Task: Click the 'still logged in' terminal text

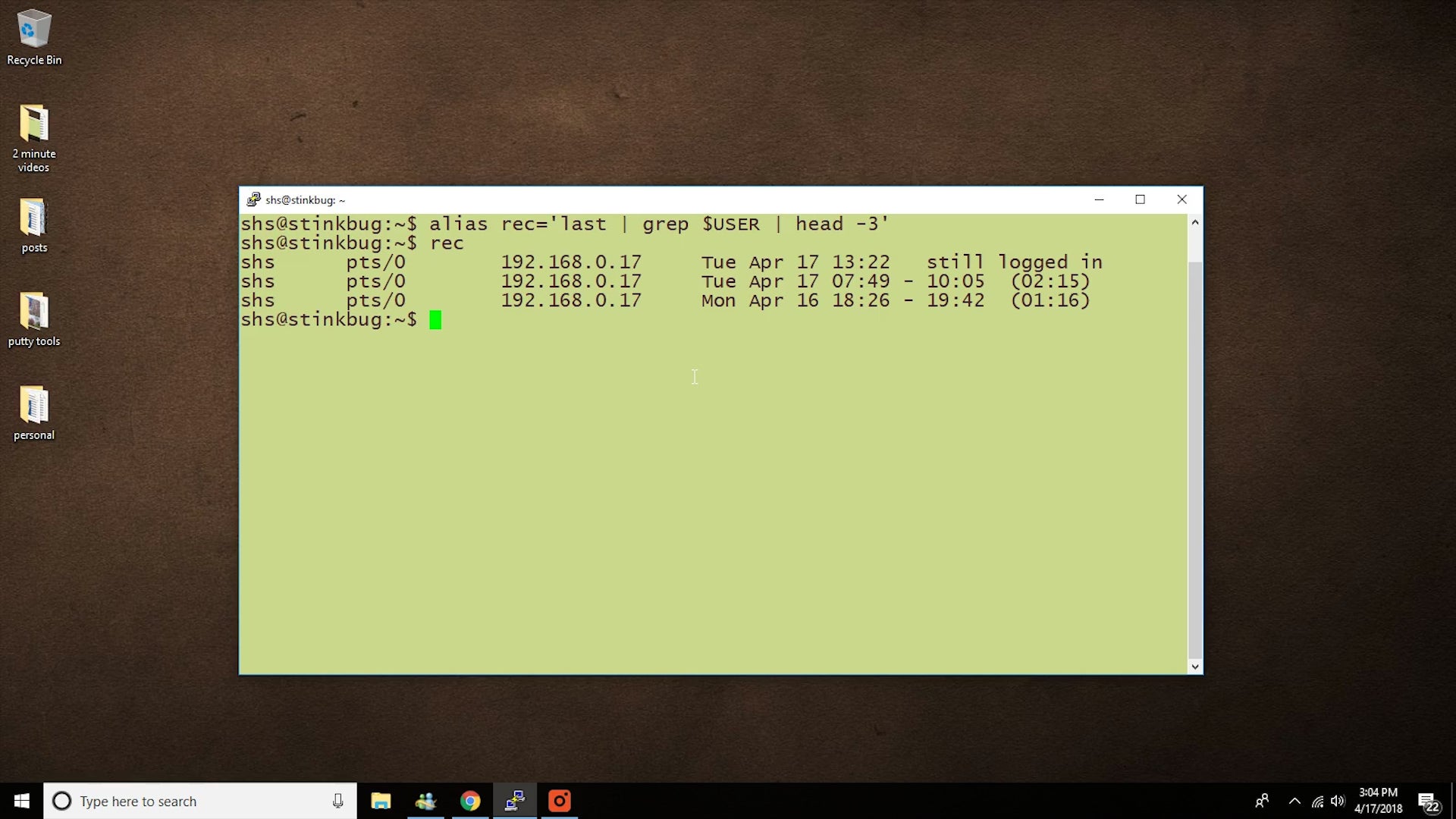Action: click(x=1014, y=262)
